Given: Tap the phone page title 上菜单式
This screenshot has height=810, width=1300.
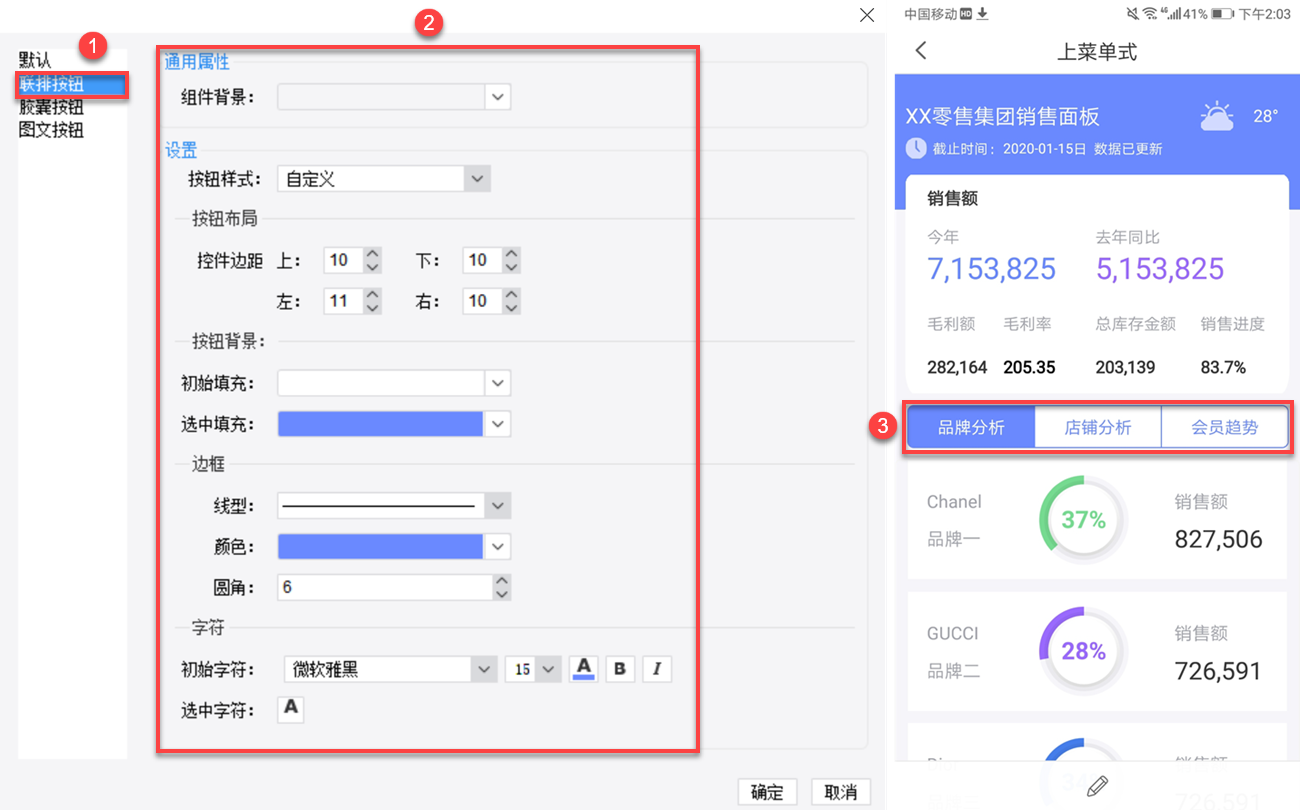Looking at the screenshot, I should point(1097,51).
